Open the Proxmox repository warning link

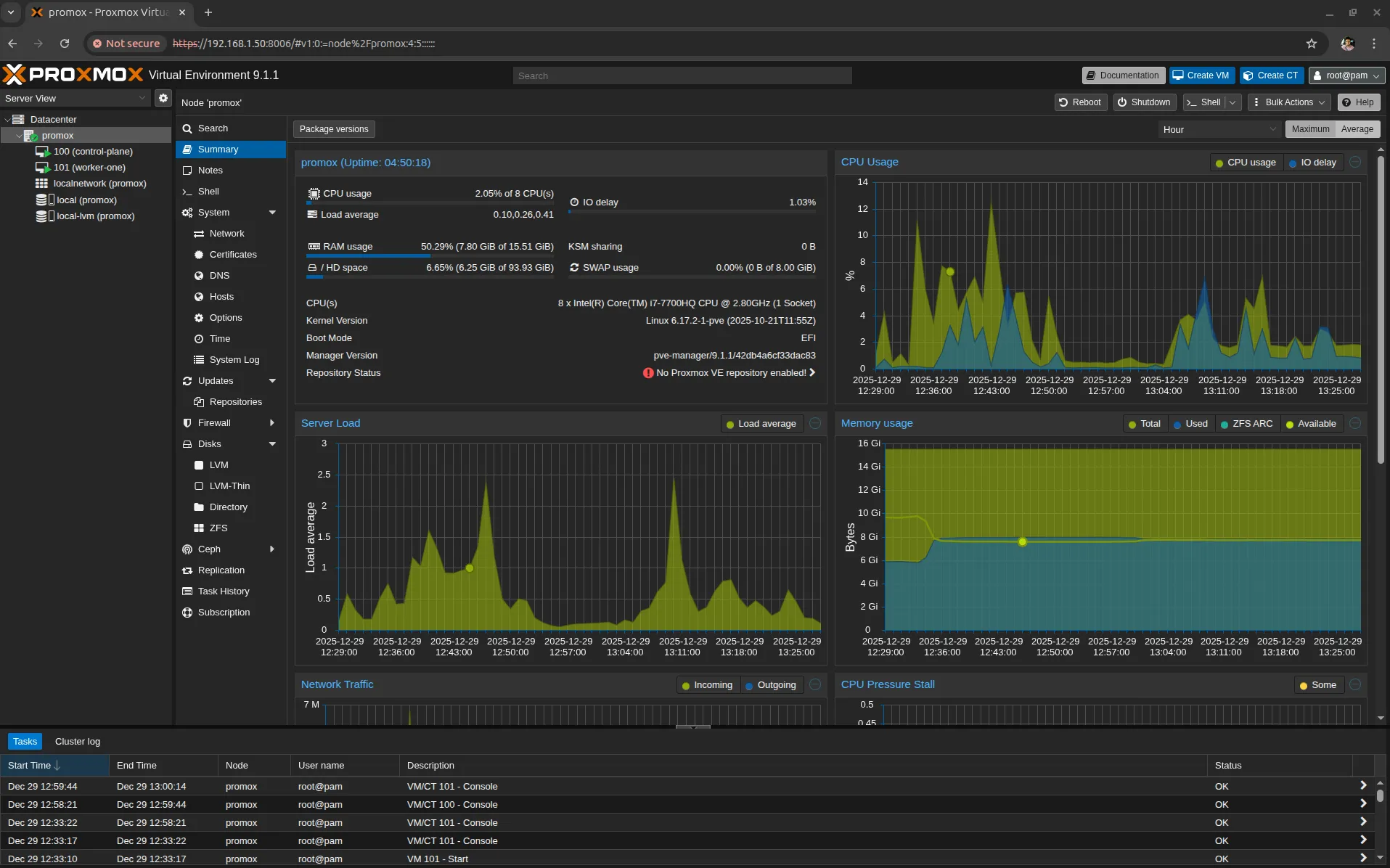pos(730,372)
